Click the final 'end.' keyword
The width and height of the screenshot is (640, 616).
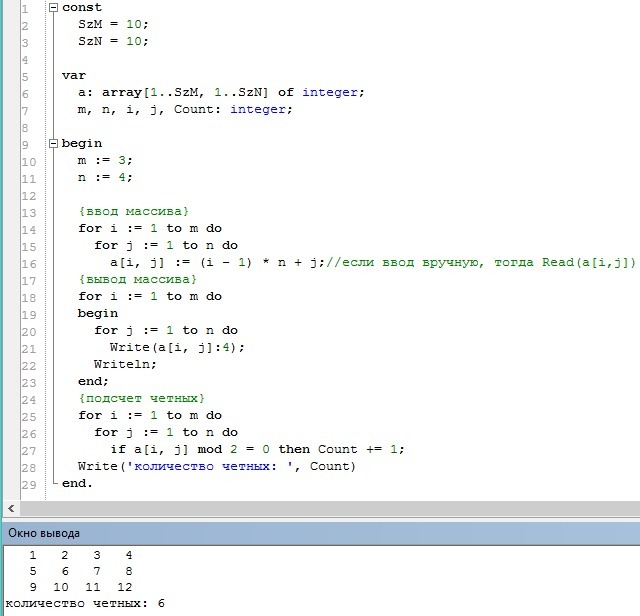click(77, 483)
